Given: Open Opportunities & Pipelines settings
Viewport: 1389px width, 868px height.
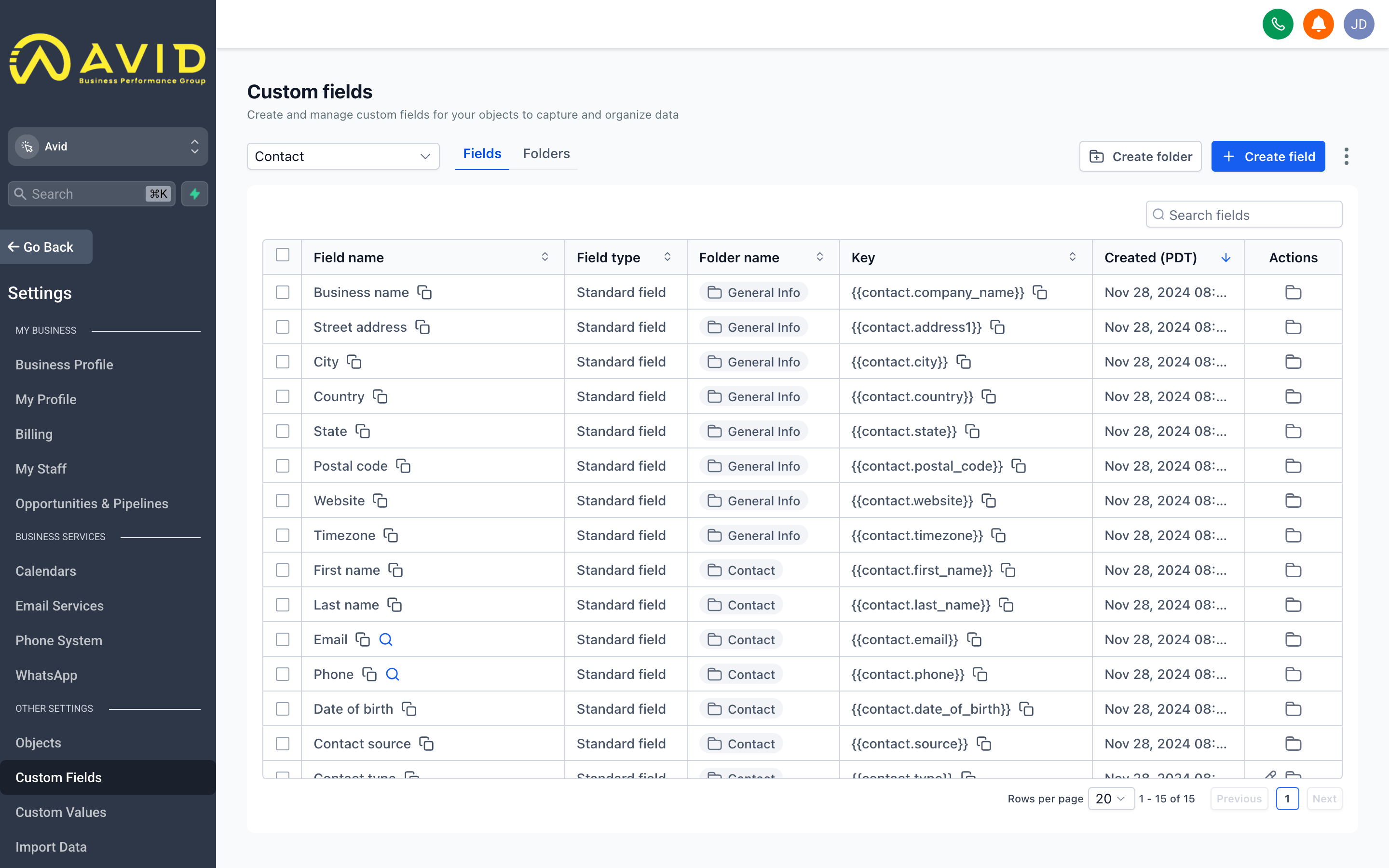Looking at the screenshot, I should click(x=92, y=503).
